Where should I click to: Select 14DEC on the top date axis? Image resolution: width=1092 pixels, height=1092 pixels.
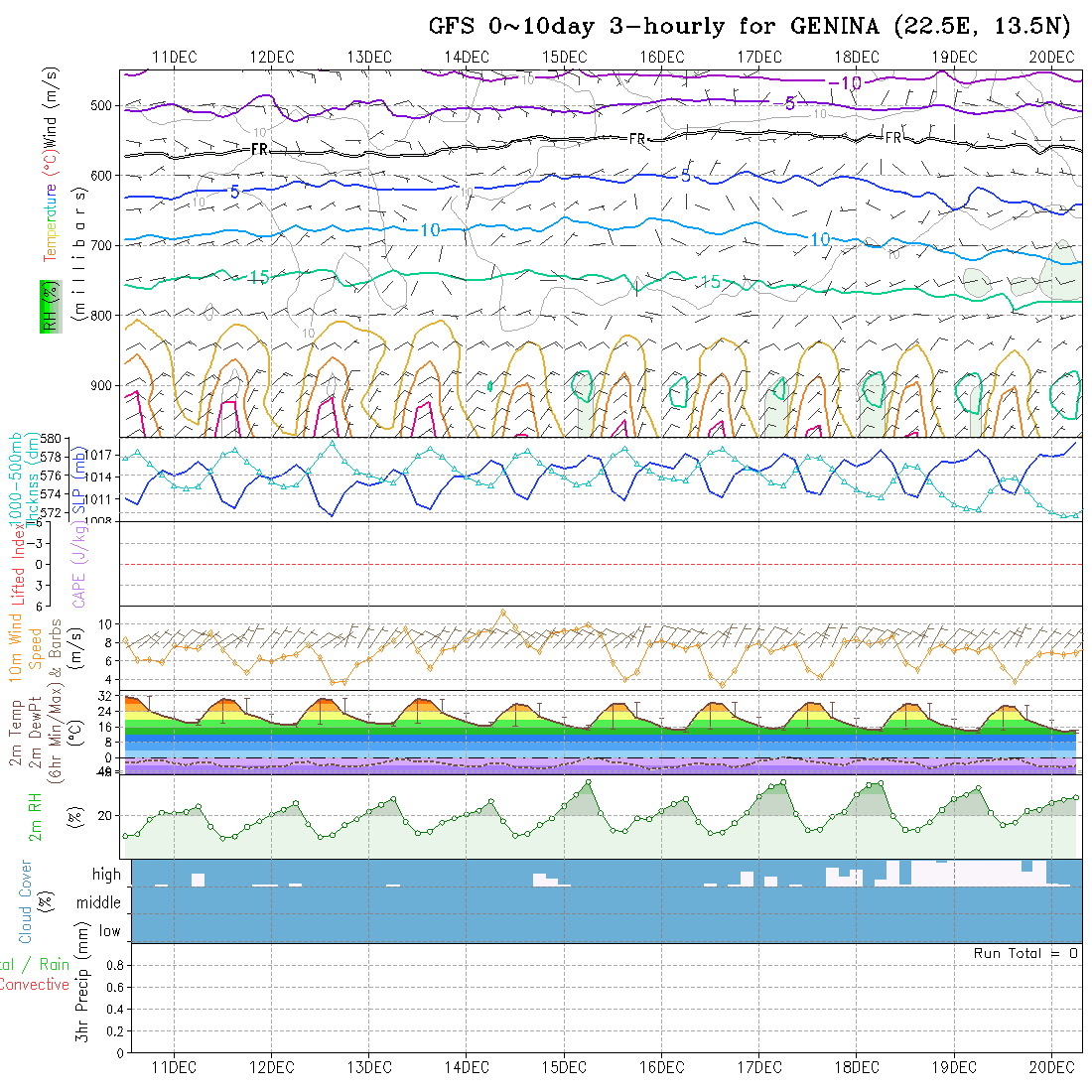[466, 57]
